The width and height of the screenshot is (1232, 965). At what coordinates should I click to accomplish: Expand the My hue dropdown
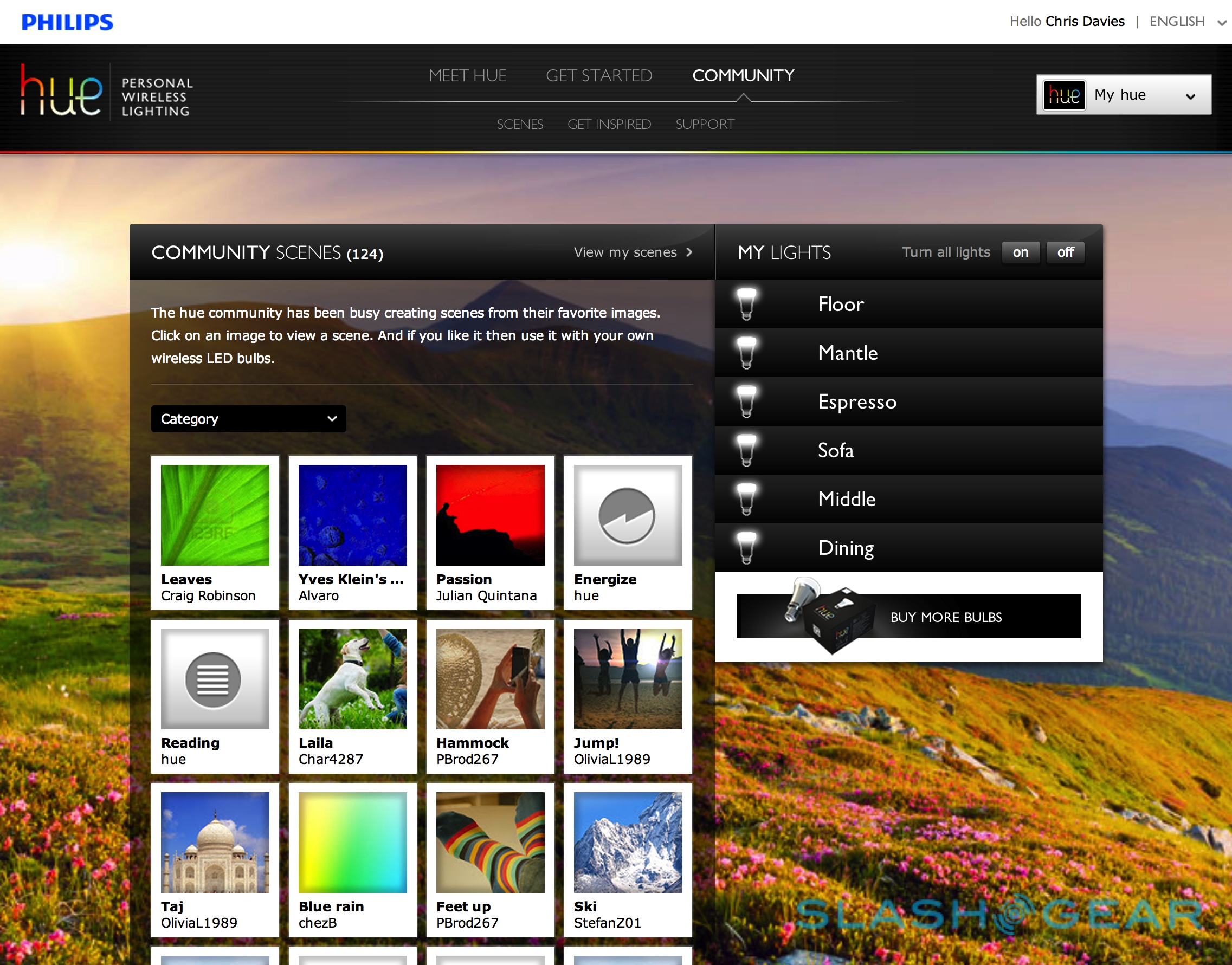click(x=1123, y=95)
